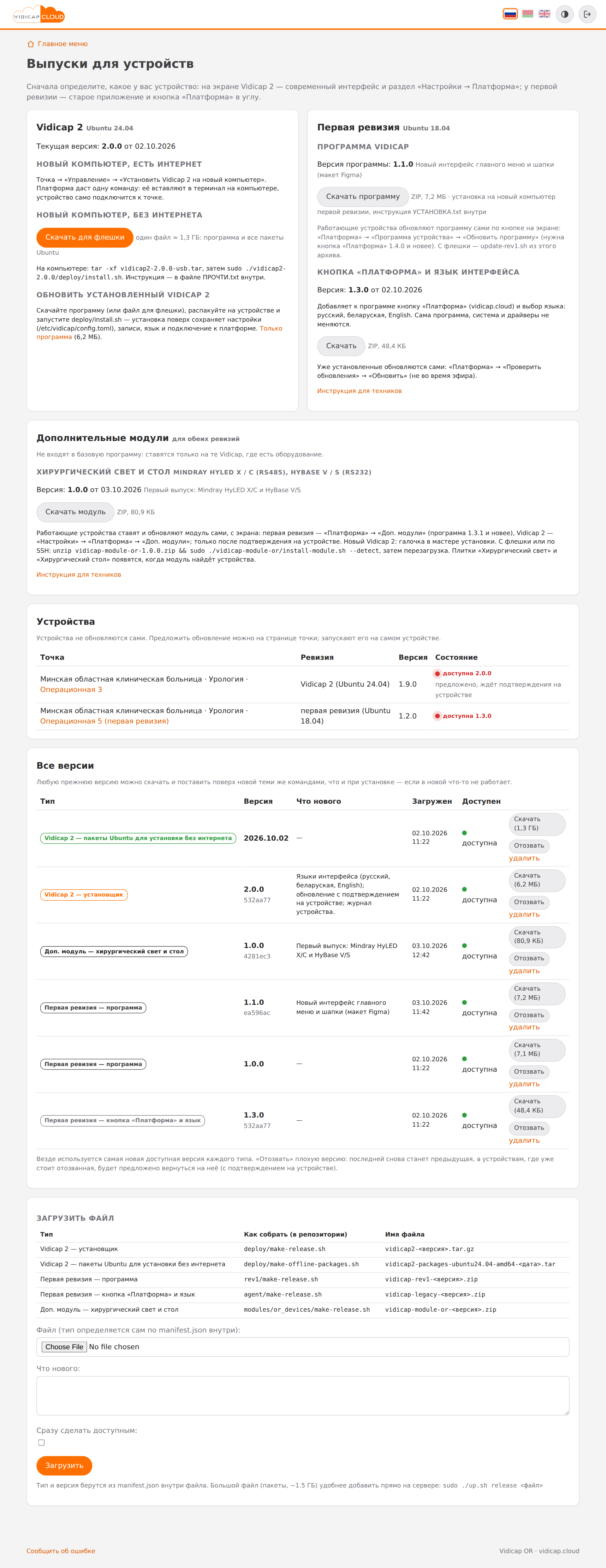Click the Загрузить upload button

pos(64,1465)
